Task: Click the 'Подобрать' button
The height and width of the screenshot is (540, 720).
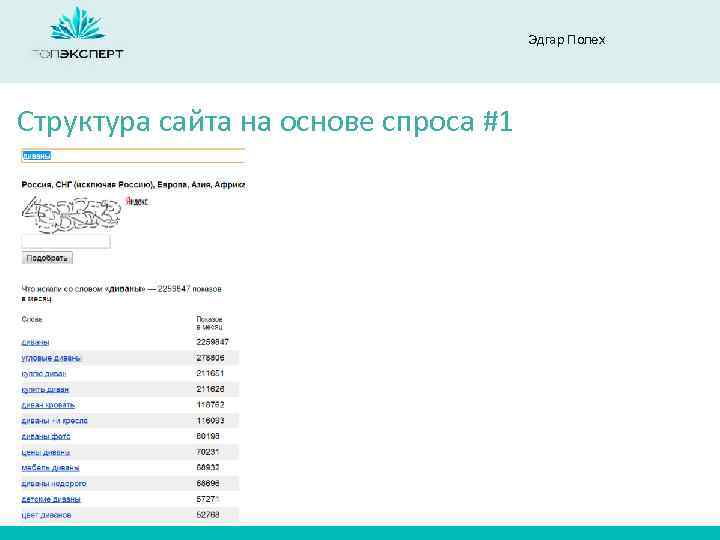Action: coord(47,258)
